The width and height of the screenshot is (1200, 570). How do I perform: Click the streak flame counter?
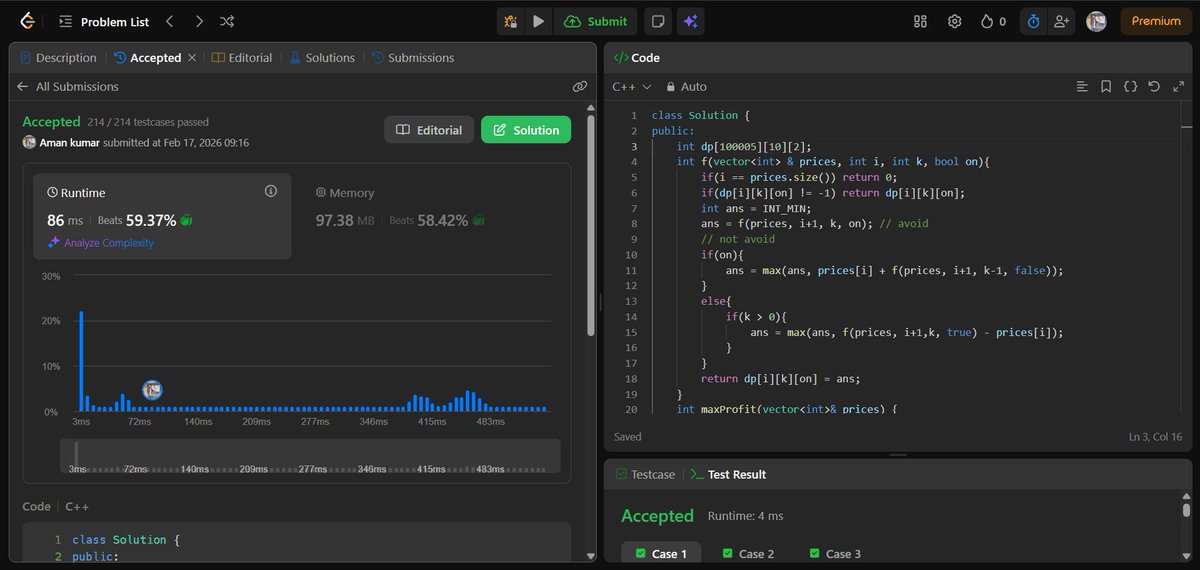993,21
